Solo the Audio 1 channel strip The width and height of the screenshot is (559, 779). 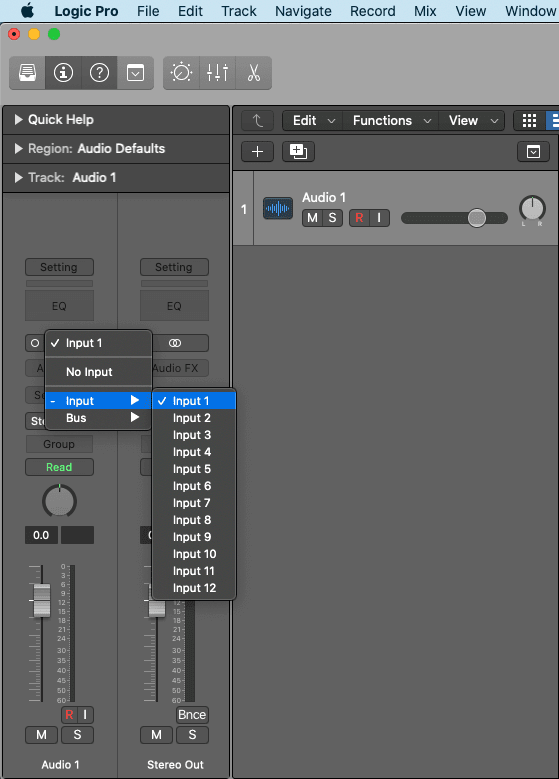78,735
